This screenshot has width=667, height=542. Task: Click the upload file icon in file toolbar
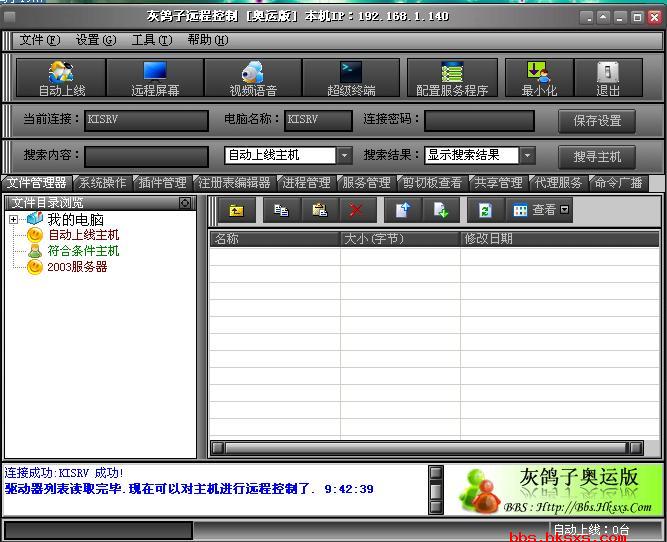click(402, 210)
